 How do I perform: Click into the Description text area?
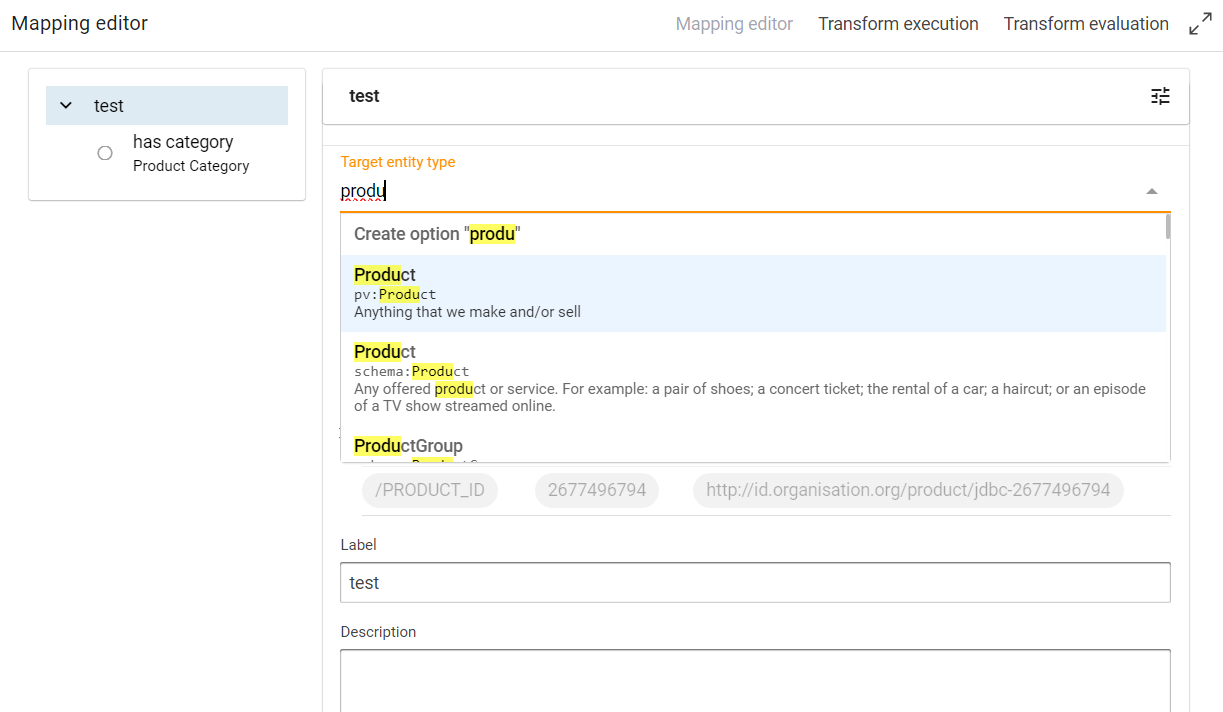pyautogui.click(x=755, y=680)
